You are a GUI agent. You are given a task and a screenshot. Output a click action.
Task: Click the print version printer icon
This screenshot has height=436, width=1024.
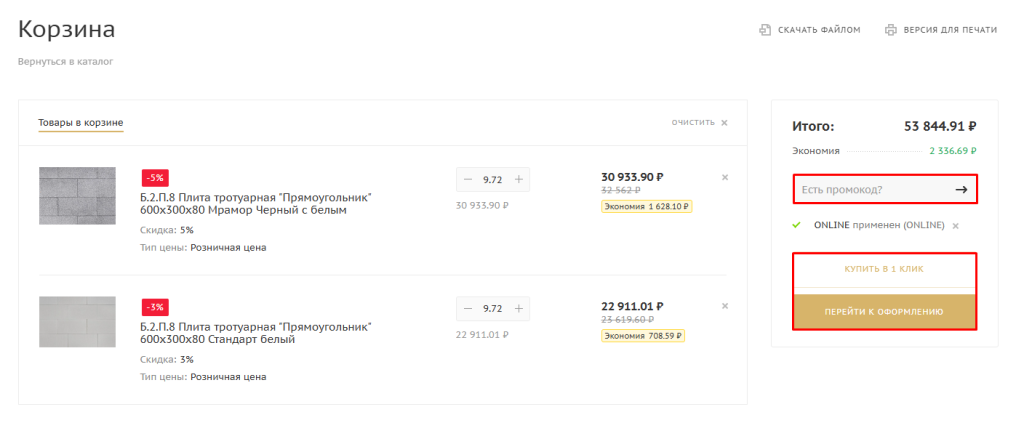(x=890, y=30)
